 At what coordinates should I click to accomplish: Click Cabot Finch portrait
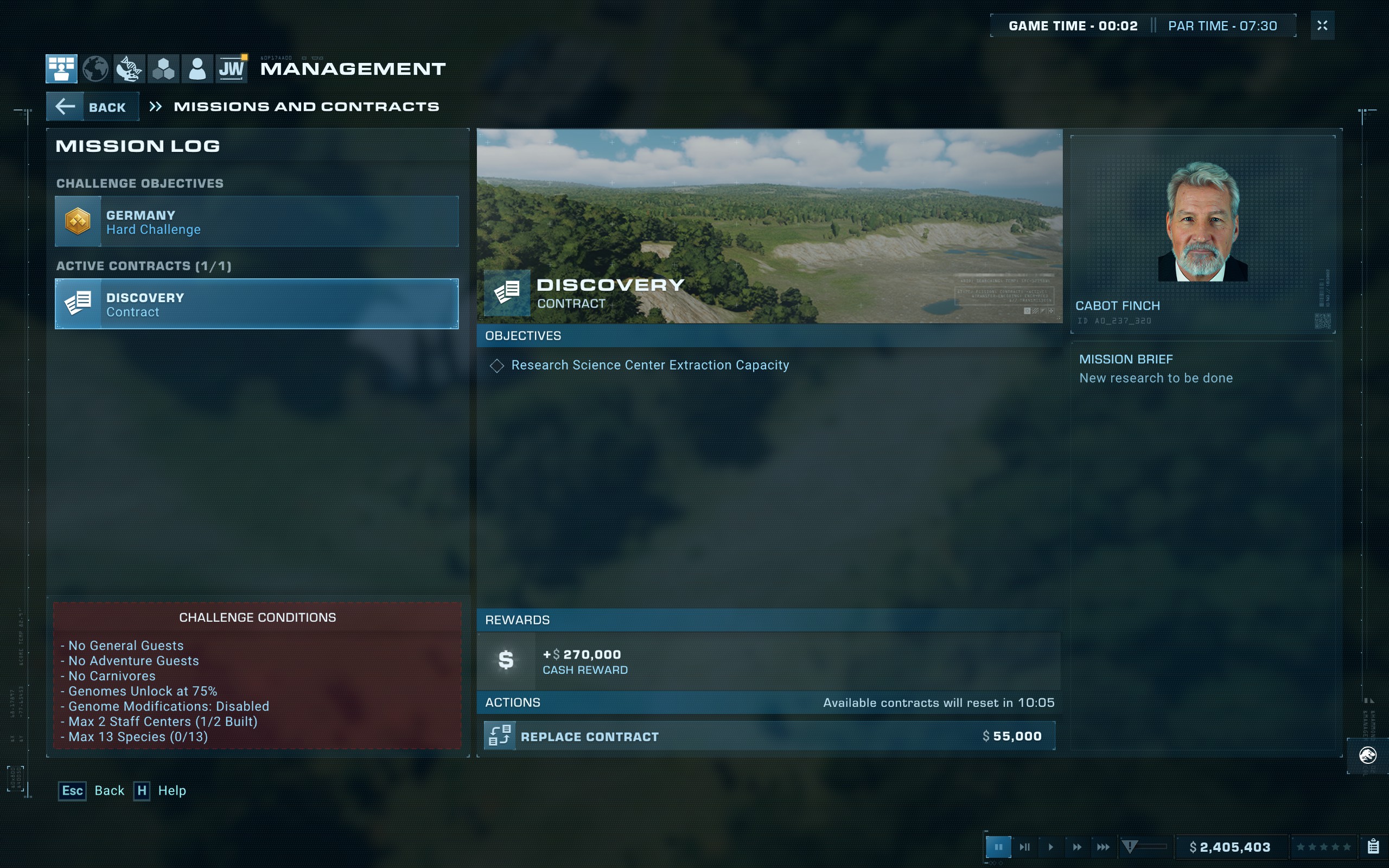tap(1202, 221)
